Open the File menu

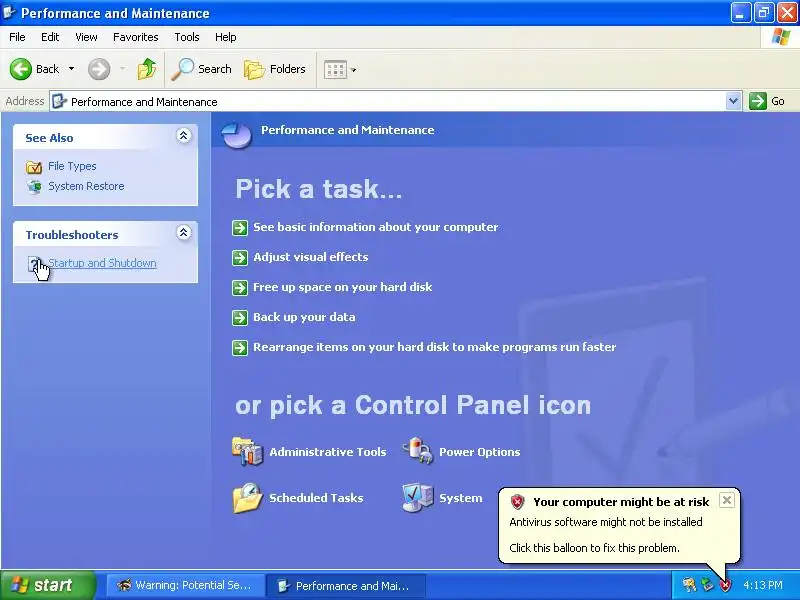click(17, 37)
